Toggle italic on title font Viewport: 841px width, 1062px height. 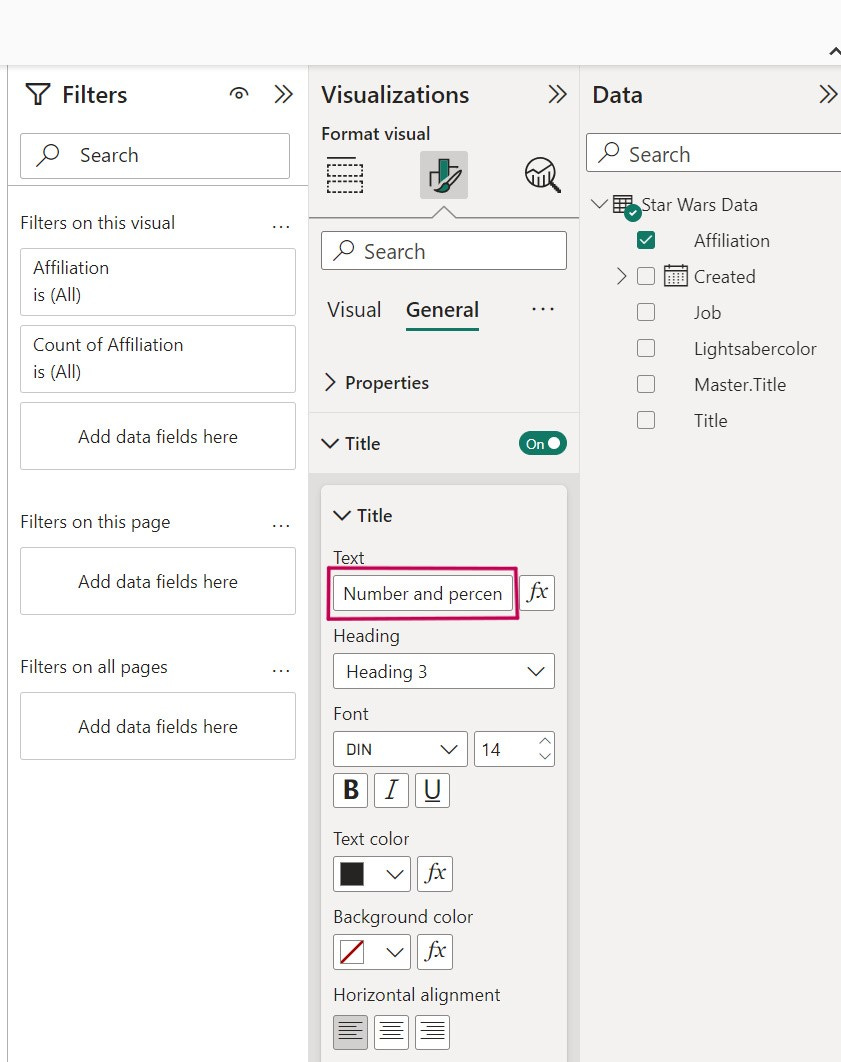(391, 790)
